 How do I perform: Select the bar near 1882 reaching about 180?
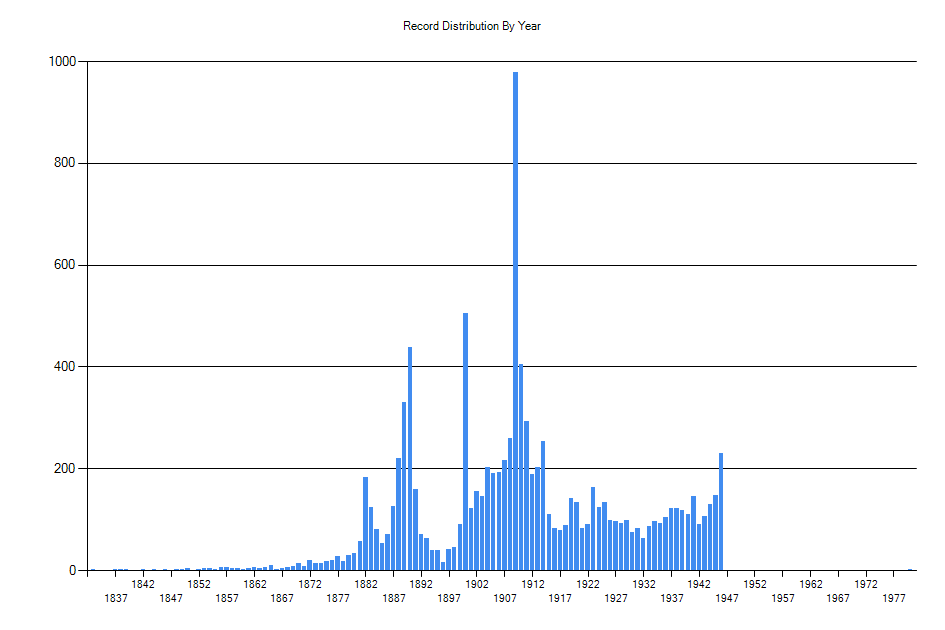365,523
